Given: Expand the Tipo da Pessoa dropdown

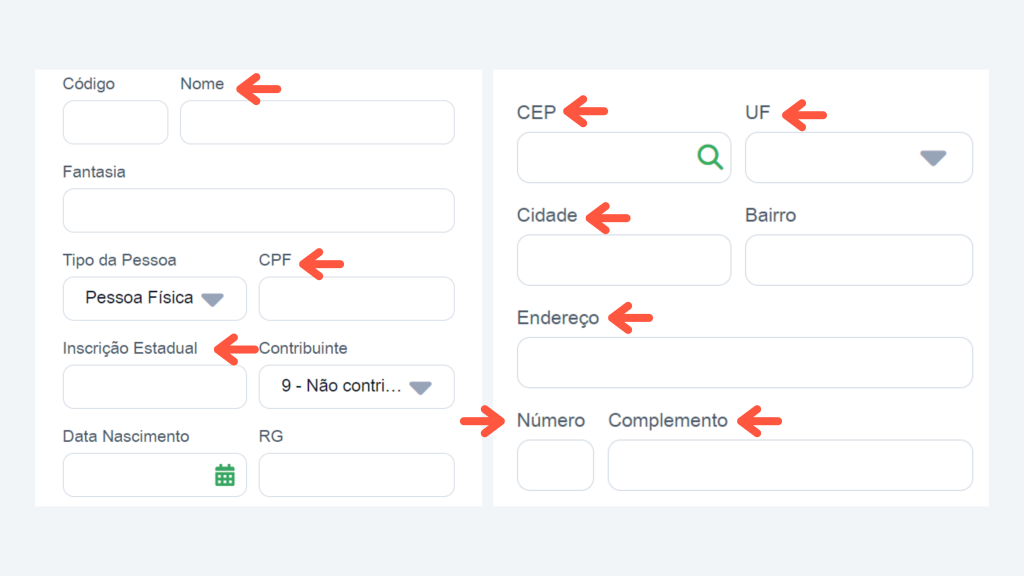Looking at the screenshot, I should (x=213, y=299).
